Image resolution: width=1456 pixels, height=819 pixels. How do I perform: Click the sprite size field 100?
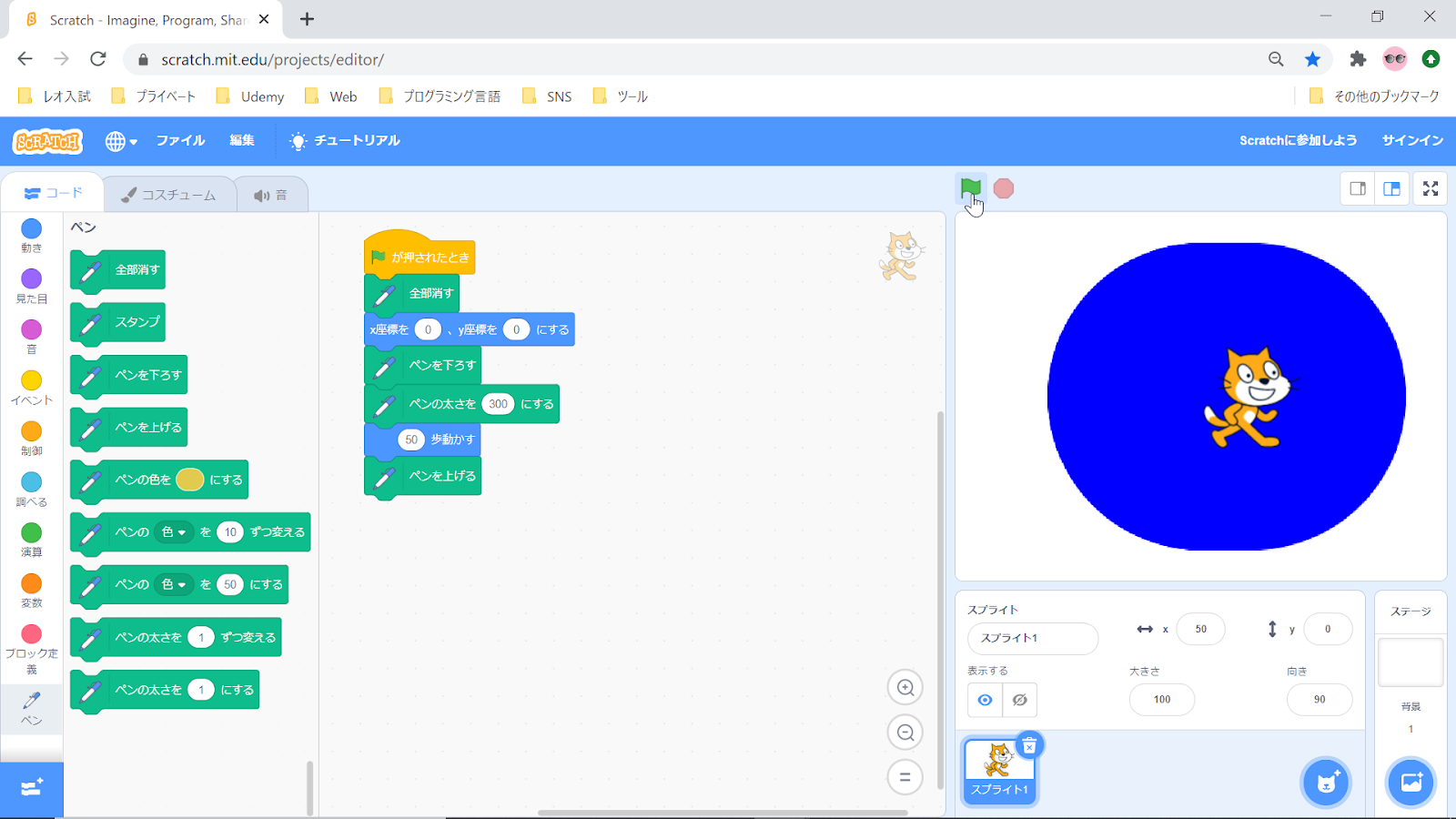point(1162,700)
